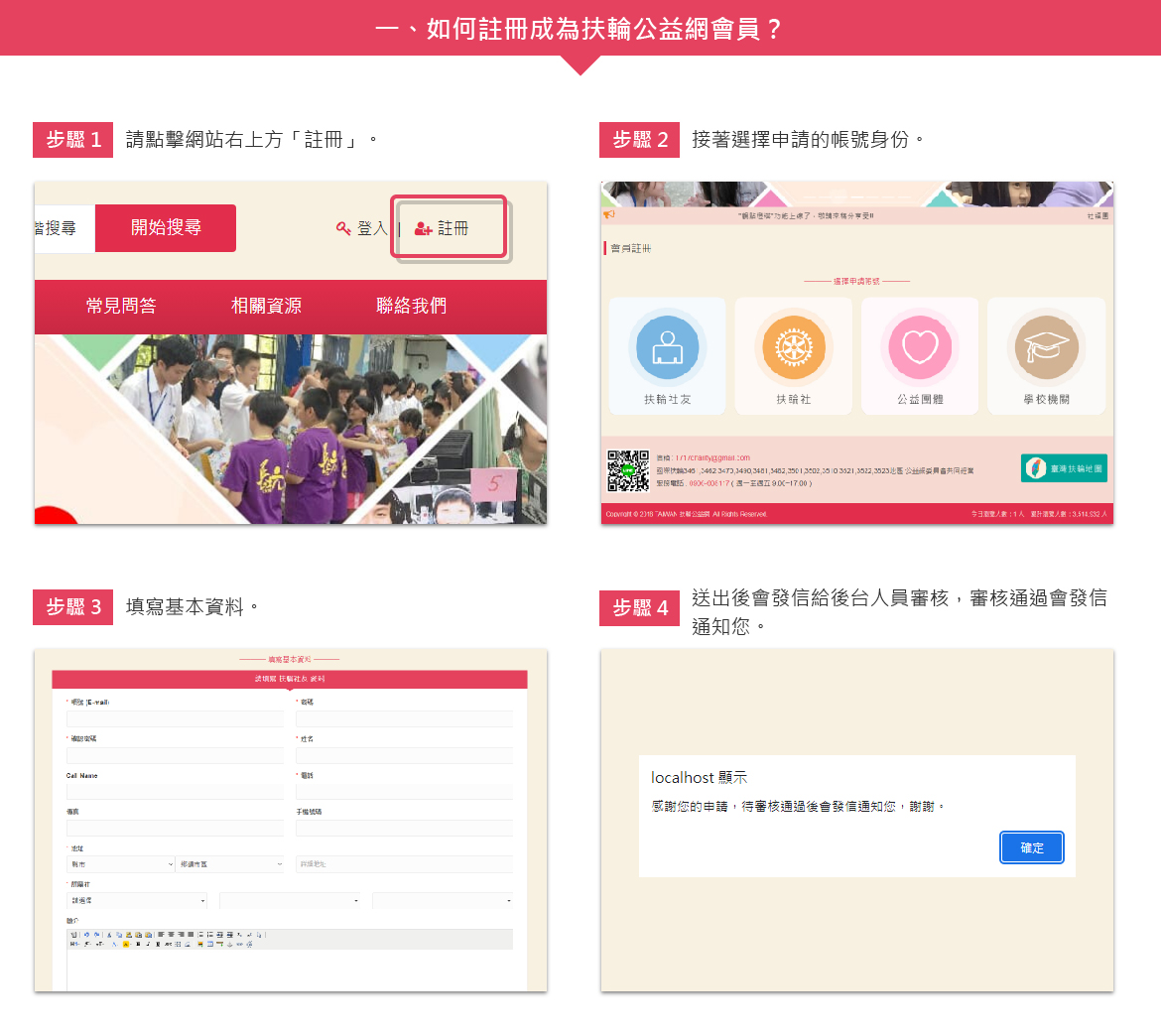Open the 相關資源 menu item
The image size is (1161, 1036).
[x=266, y=306]
